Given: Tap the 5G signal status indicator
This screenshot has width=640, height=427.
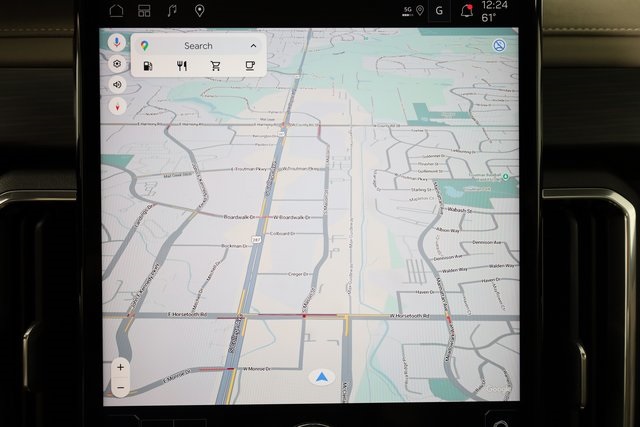Looking at the screenshot, I should (x=408, y=11).
